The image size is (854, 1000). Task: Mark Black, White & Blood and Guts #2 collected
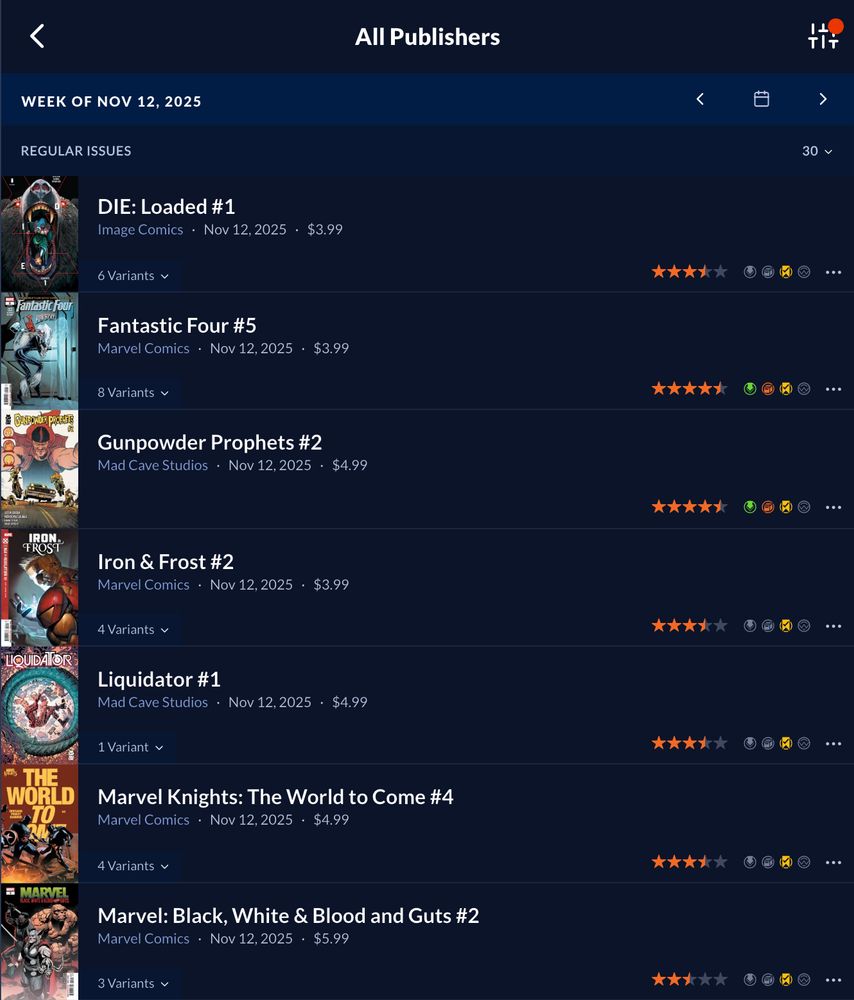tap(768, 979)
